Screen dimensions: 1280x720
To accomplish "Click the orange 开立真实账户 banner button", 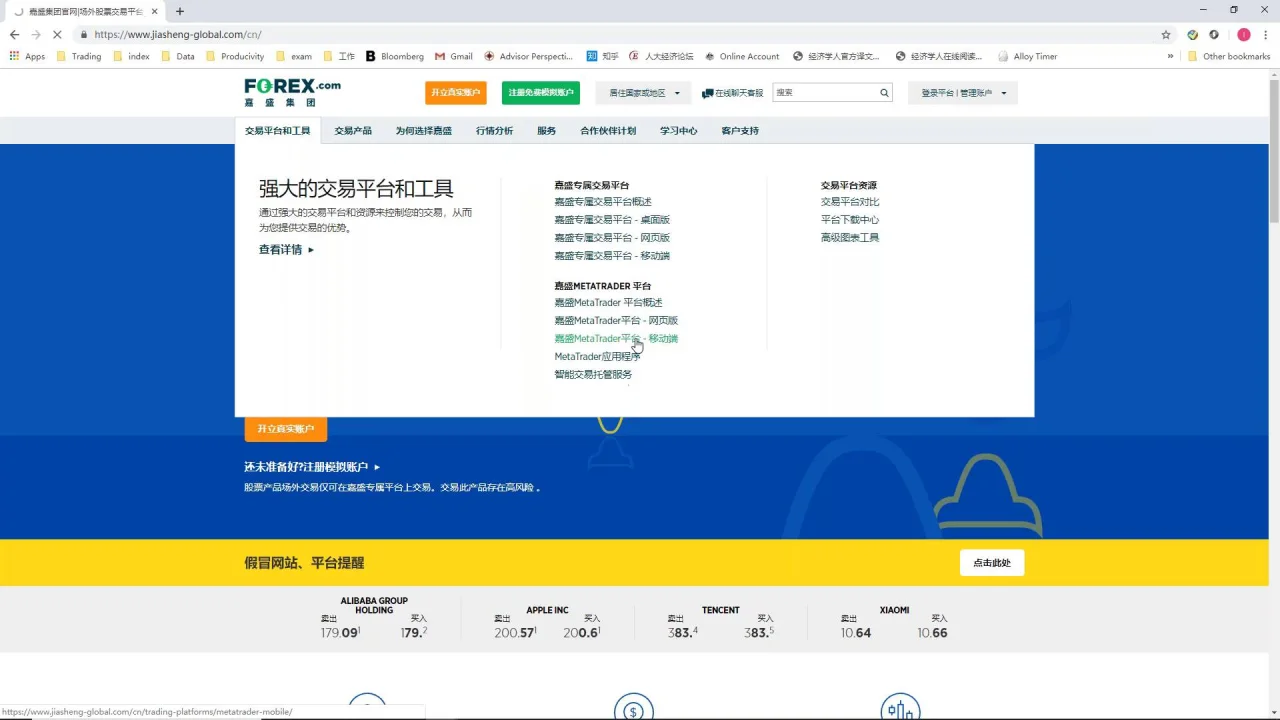I will 286,429.
